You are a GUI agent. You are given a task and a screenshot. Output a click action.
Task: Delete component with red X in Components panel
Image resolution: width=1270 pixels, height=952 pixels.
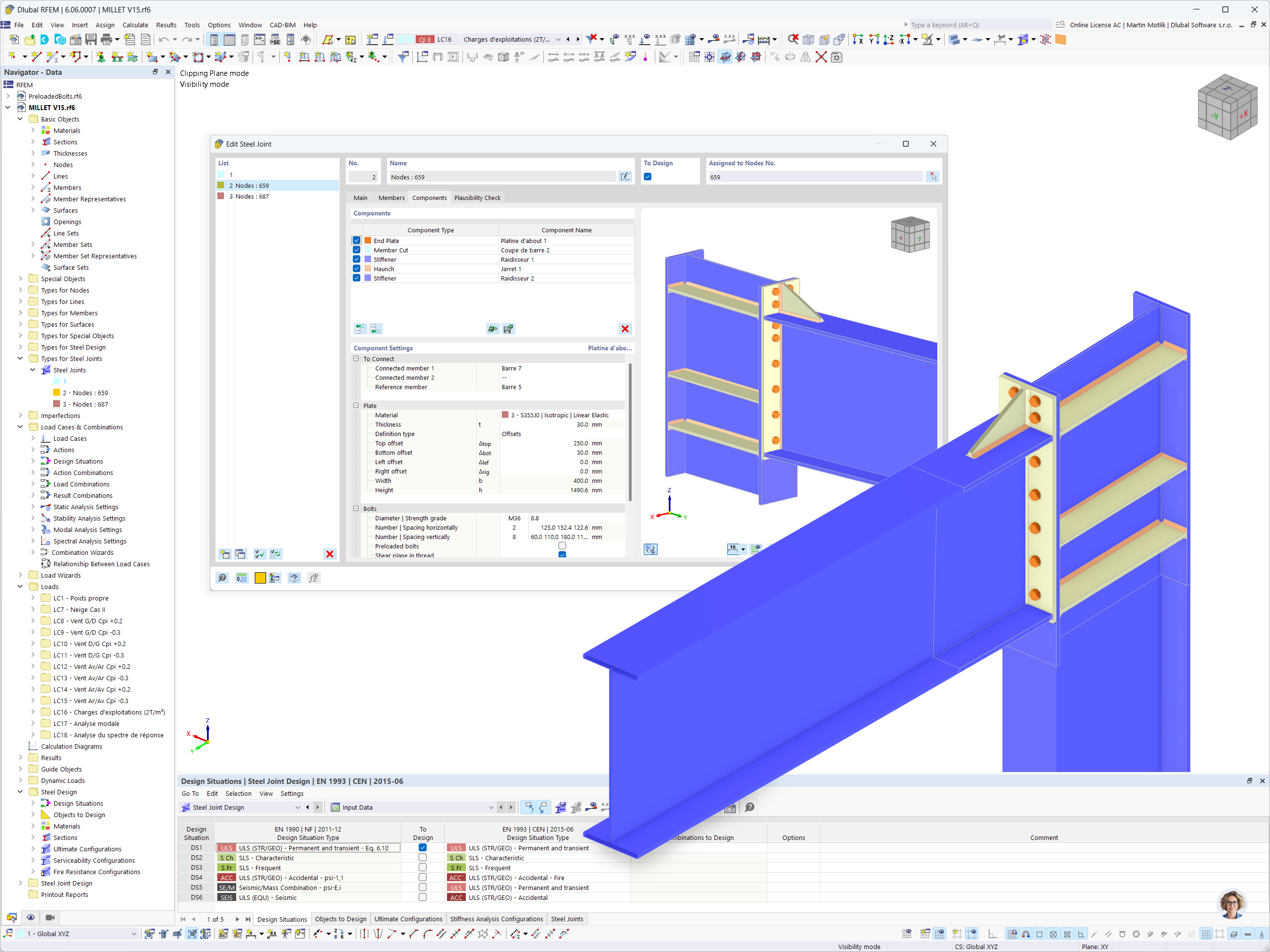625,329
